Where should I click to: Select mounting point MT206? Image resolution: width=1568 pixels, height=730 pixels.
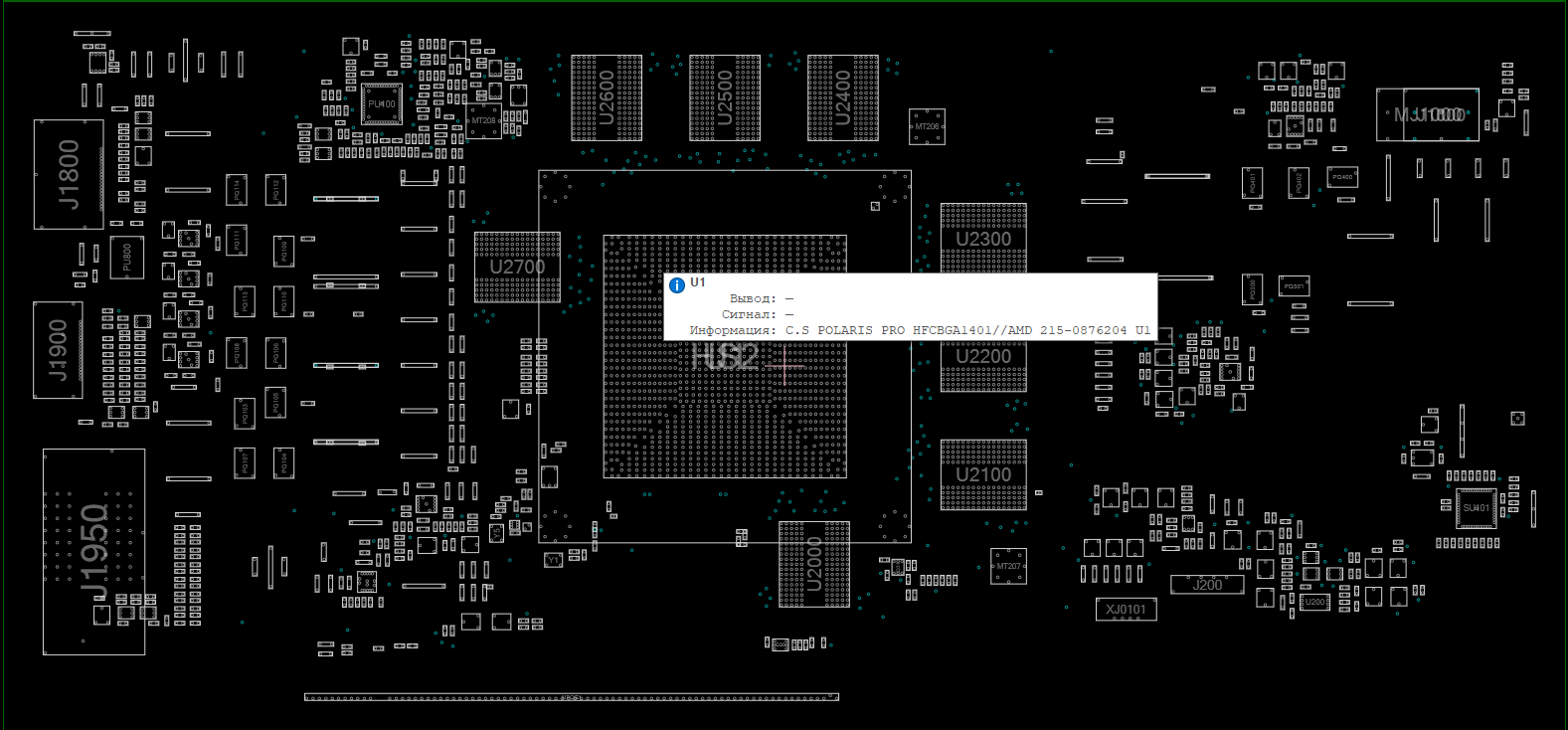click(x=927, y=127)
